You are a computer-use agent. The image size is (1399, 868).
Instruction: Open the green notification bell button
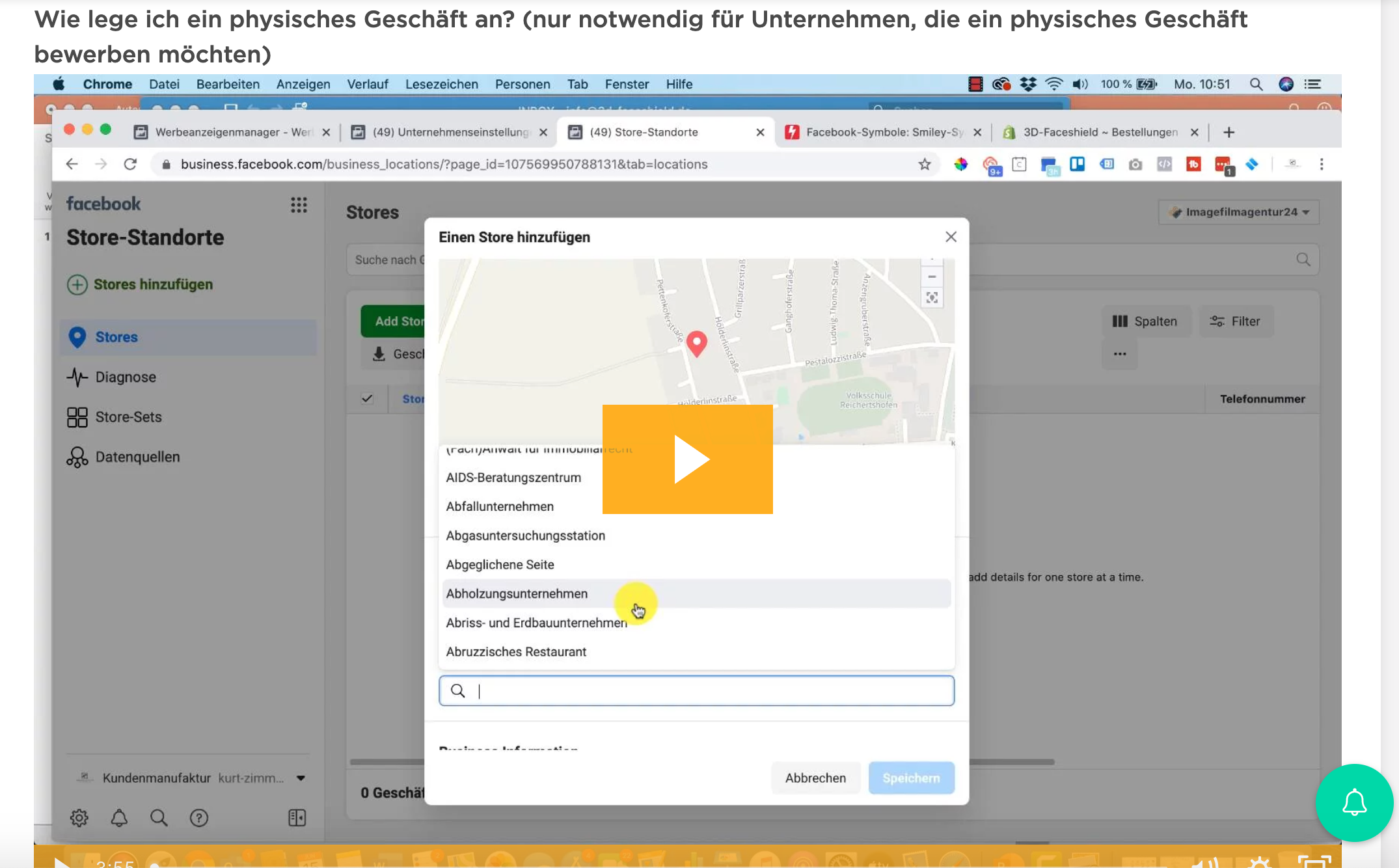coord(1354,802)
